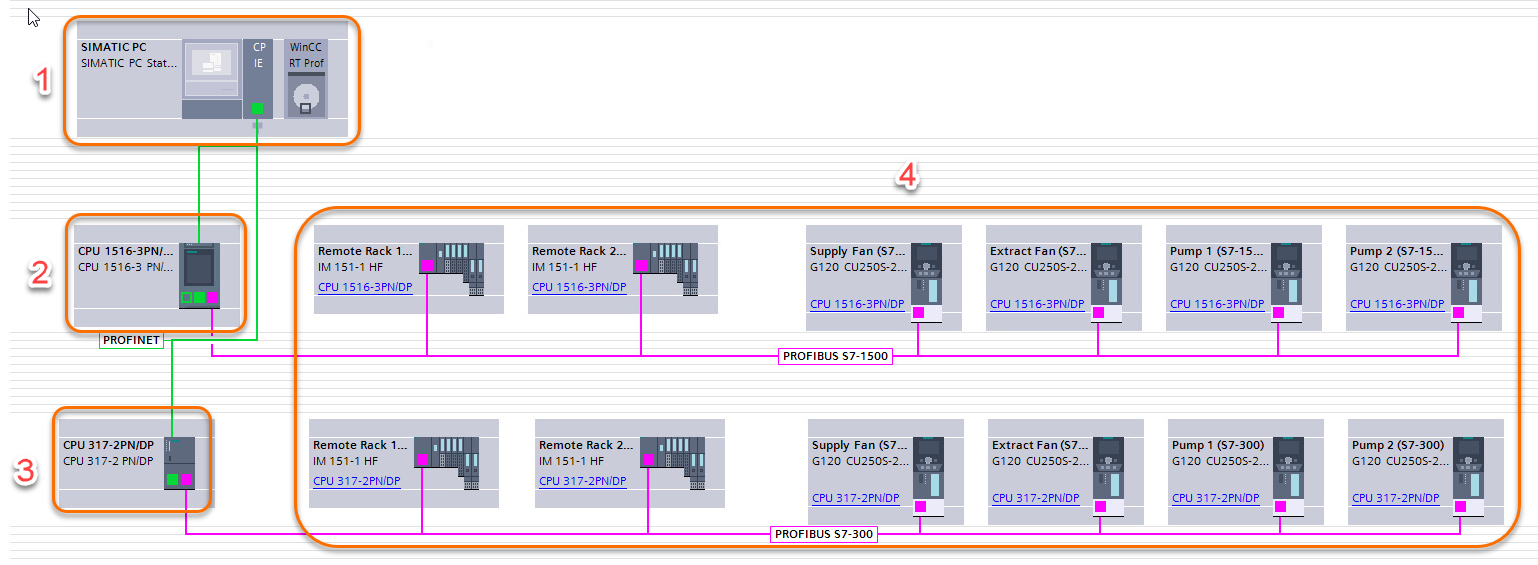Click PROFIBUS port of Remote Rack 2 on S7-300
Screen dimensions: 1538x565
[648, 460]
